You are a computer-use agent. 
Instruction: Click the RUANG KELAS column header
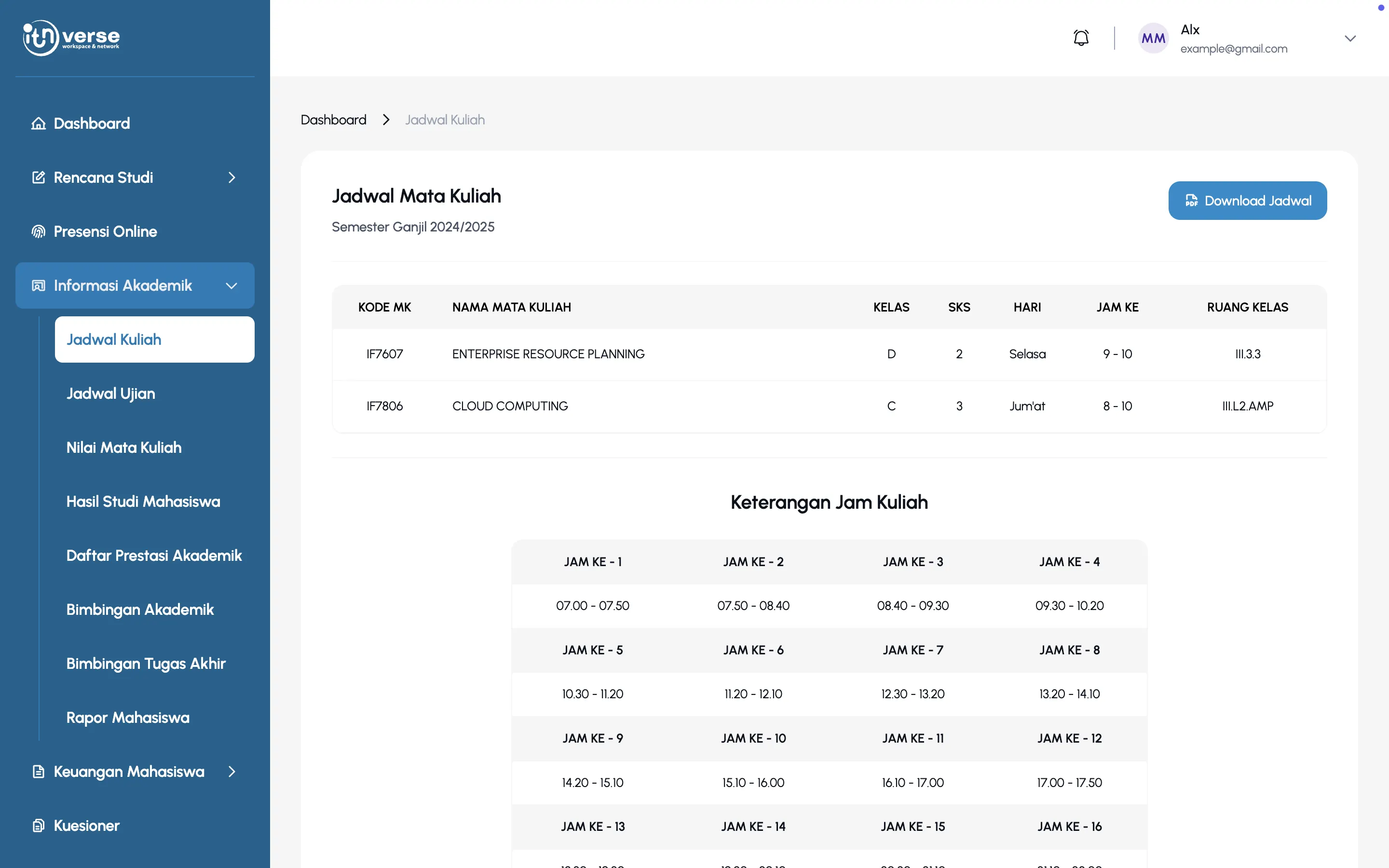pyautogui.click(x=1248, y=307)
